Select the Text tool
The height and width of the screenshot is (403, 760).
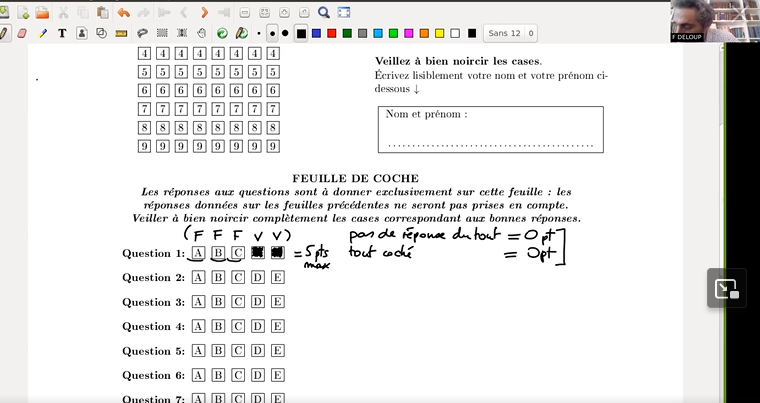(62, 33)
